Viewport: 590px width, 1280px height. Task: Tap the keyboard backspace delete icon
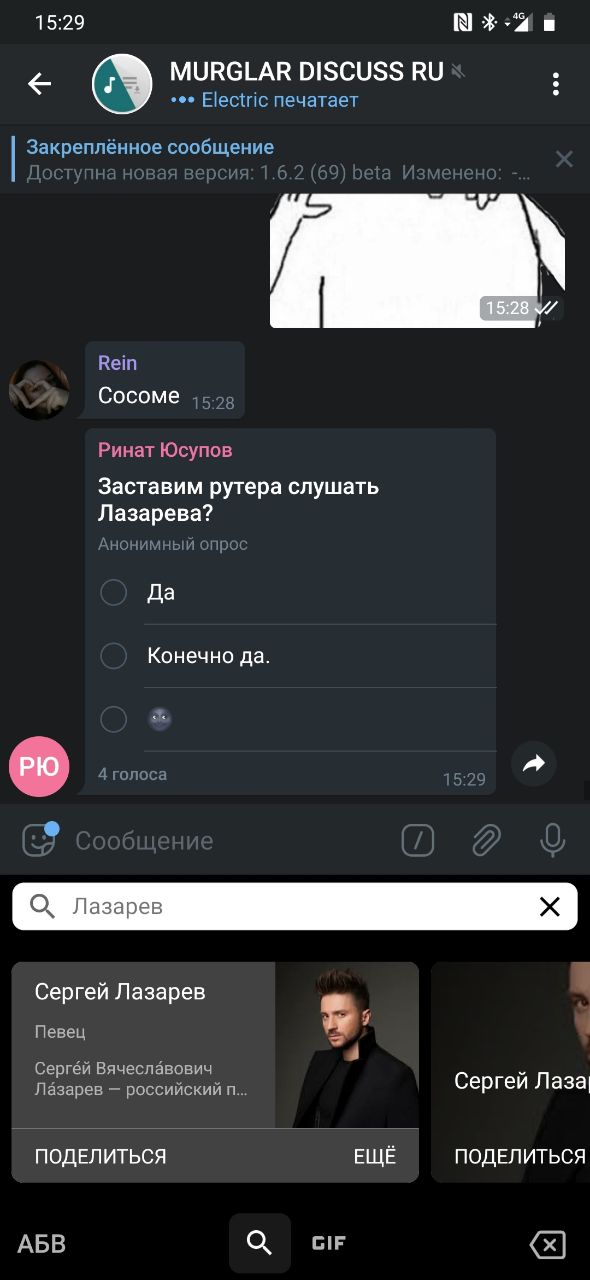point(548,1244)
